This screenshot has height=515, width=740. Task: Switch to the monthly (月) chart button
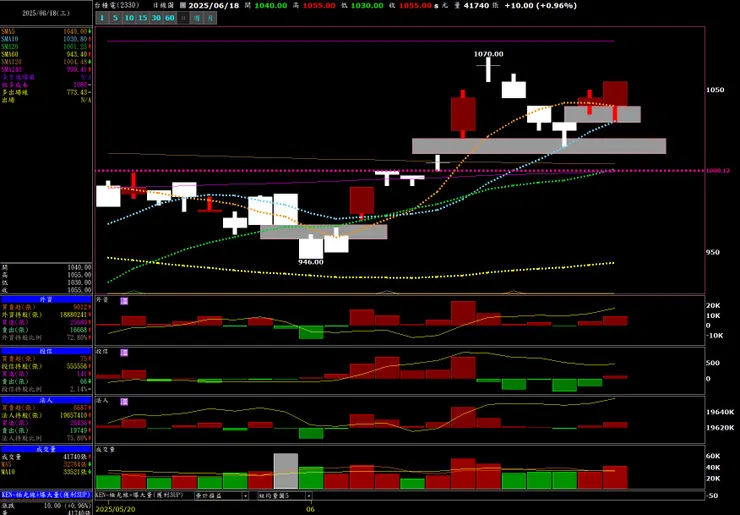[x=210, y=18]
